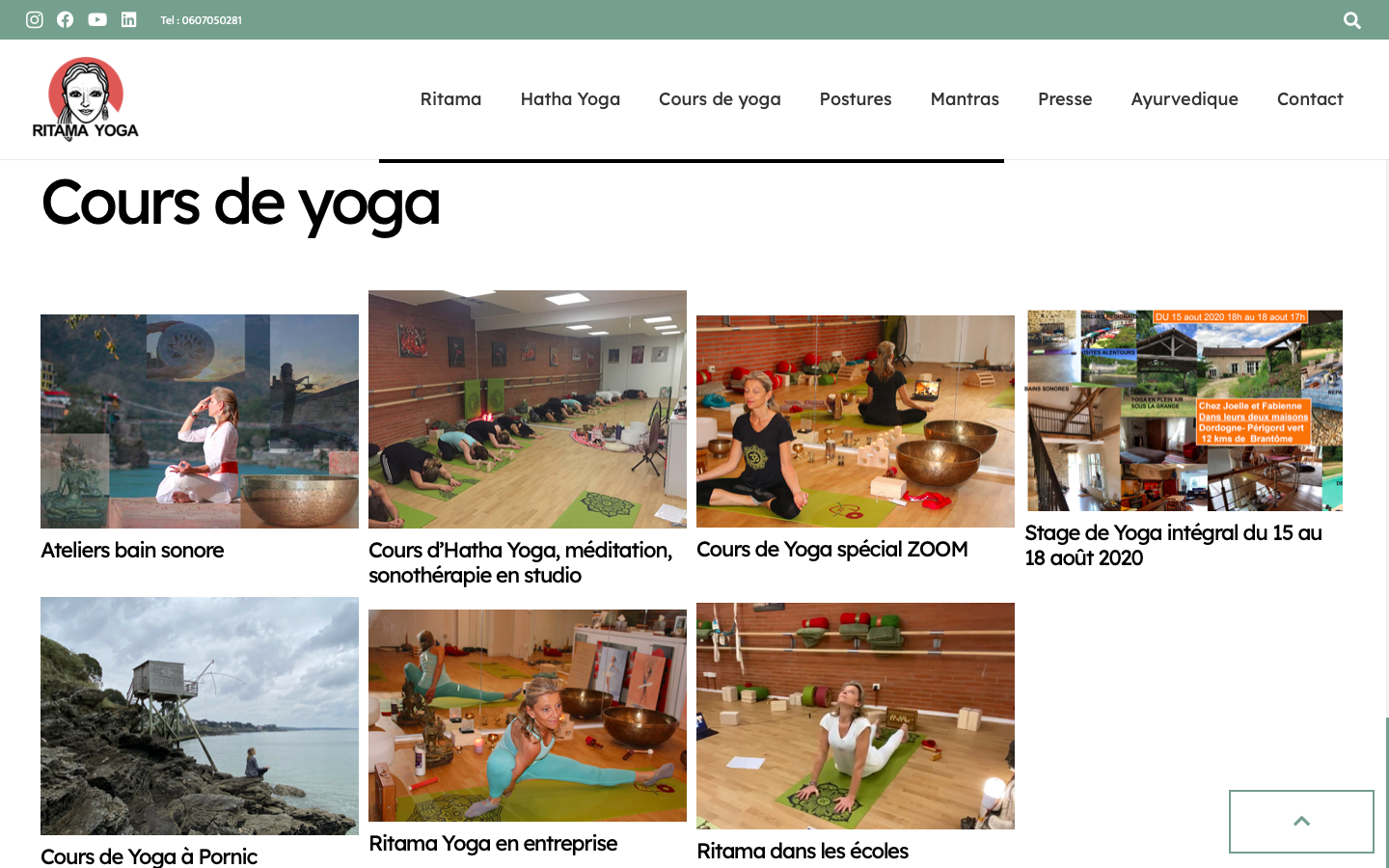Click the back-to-top chevron button
The width and height of the screenshot is (1389, 868).
(x=1301, y=822)
